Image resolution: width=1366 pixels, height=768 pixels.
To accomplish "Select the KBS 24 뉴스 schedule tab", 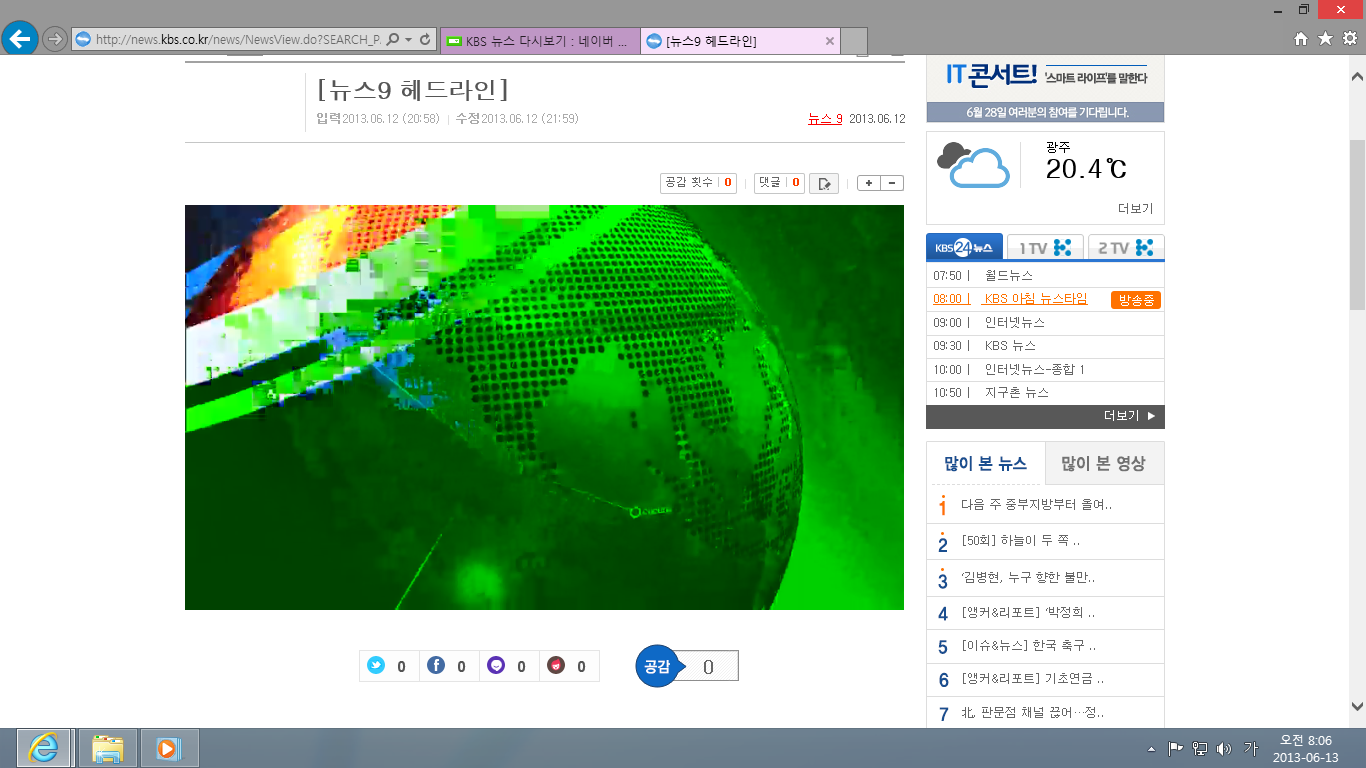I will (964, 247).
